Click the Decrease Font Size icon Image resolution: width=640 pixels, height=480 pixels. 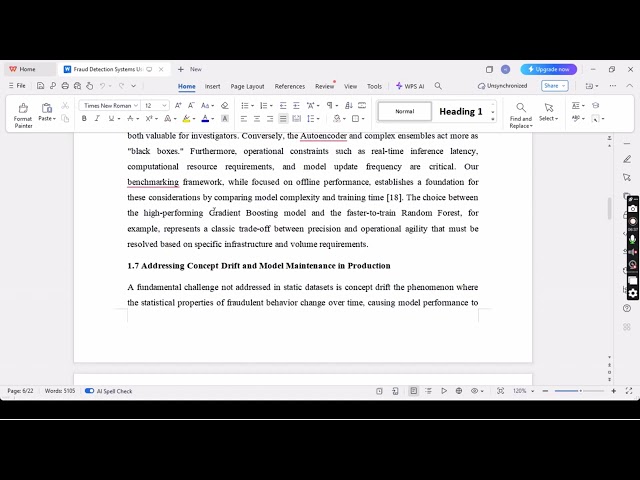[191, 105]
